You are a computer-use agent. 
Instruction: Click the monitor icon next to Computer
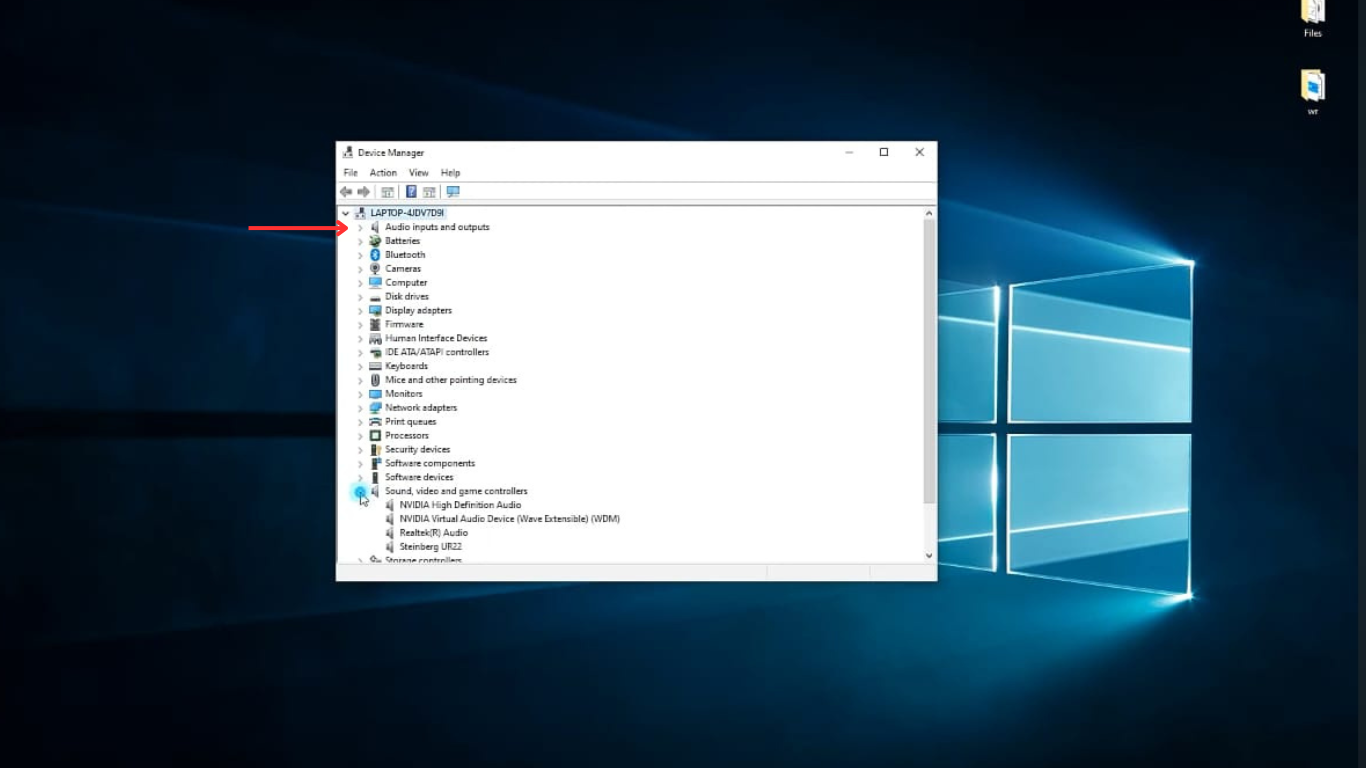point(375,283)
